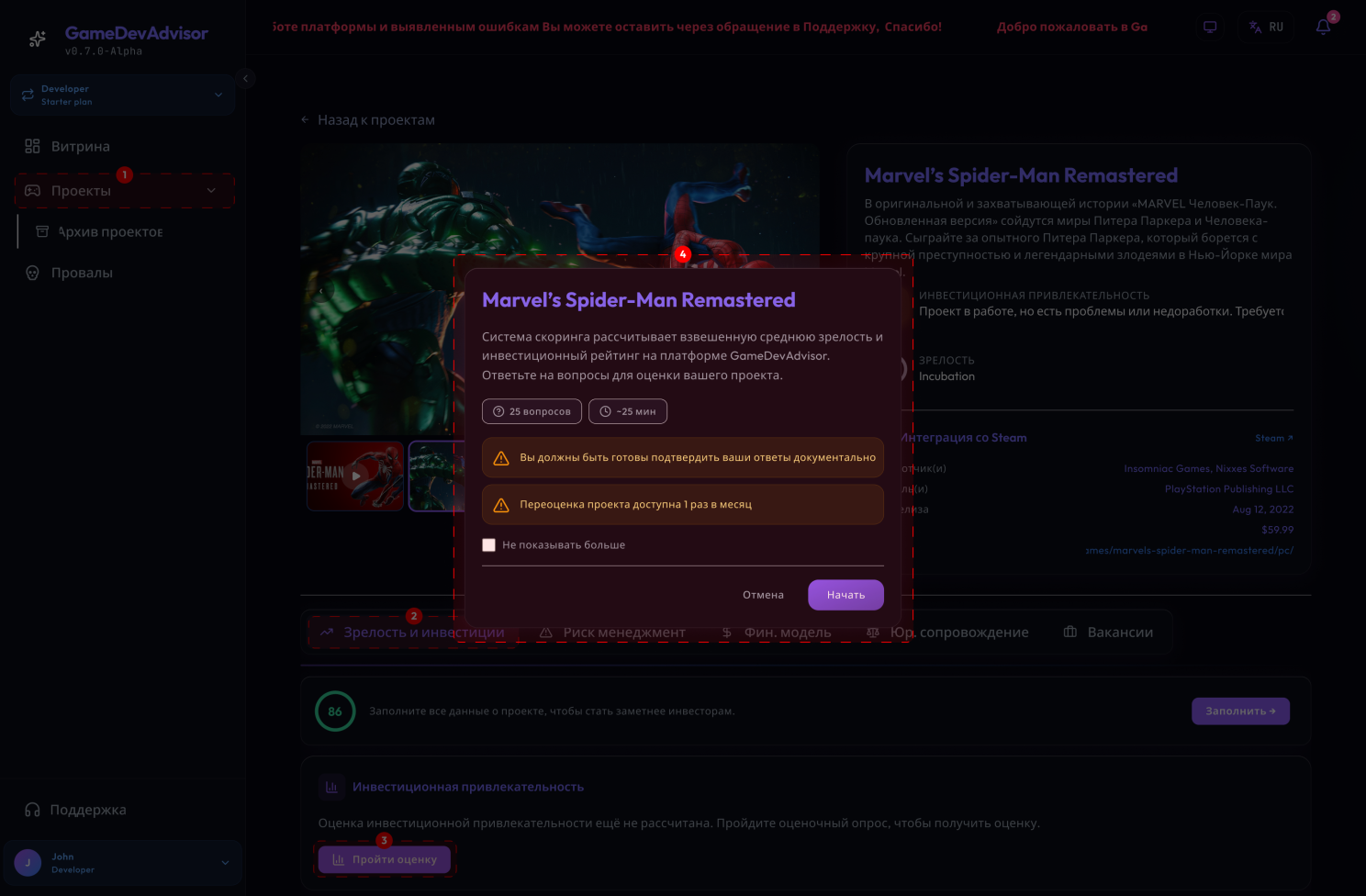Image resolution: width=1366 pixels, height=896 pixels.
Task: Click the $59.99 price value
Action: click(x=1278, y=530)
